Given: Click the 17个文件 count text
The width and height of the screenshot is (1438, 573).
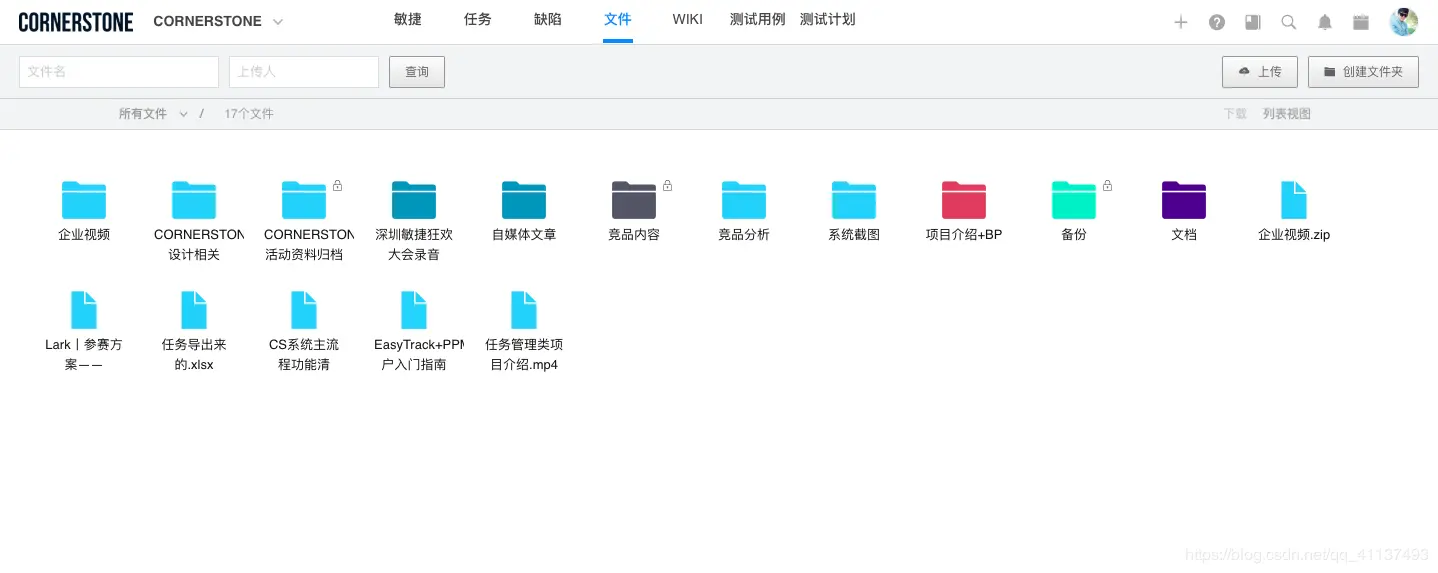Looking at the screenshot, I should click(249, 114).
